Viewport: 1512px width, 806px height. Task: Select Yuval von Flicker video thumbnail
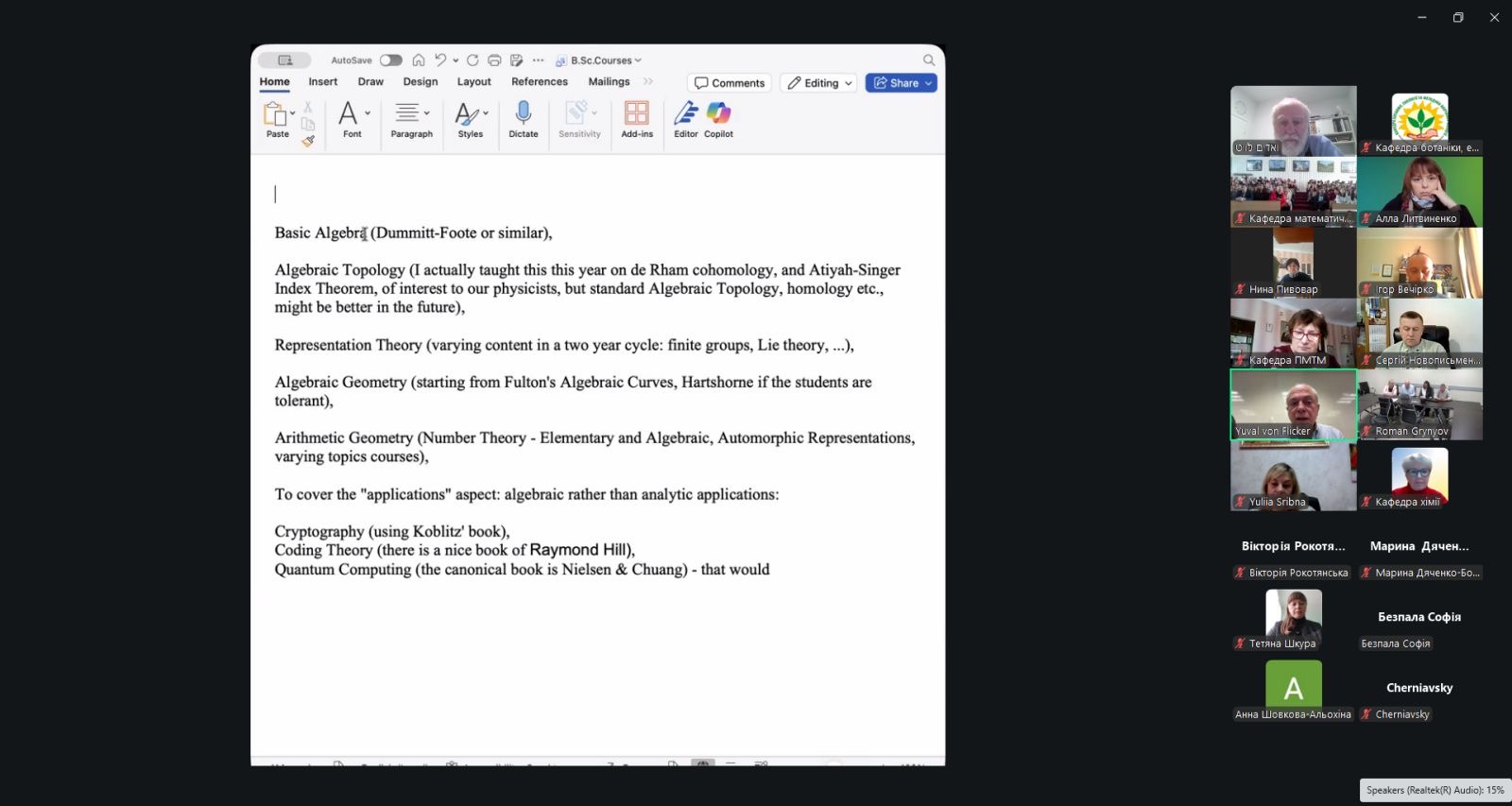[1293, 404]
